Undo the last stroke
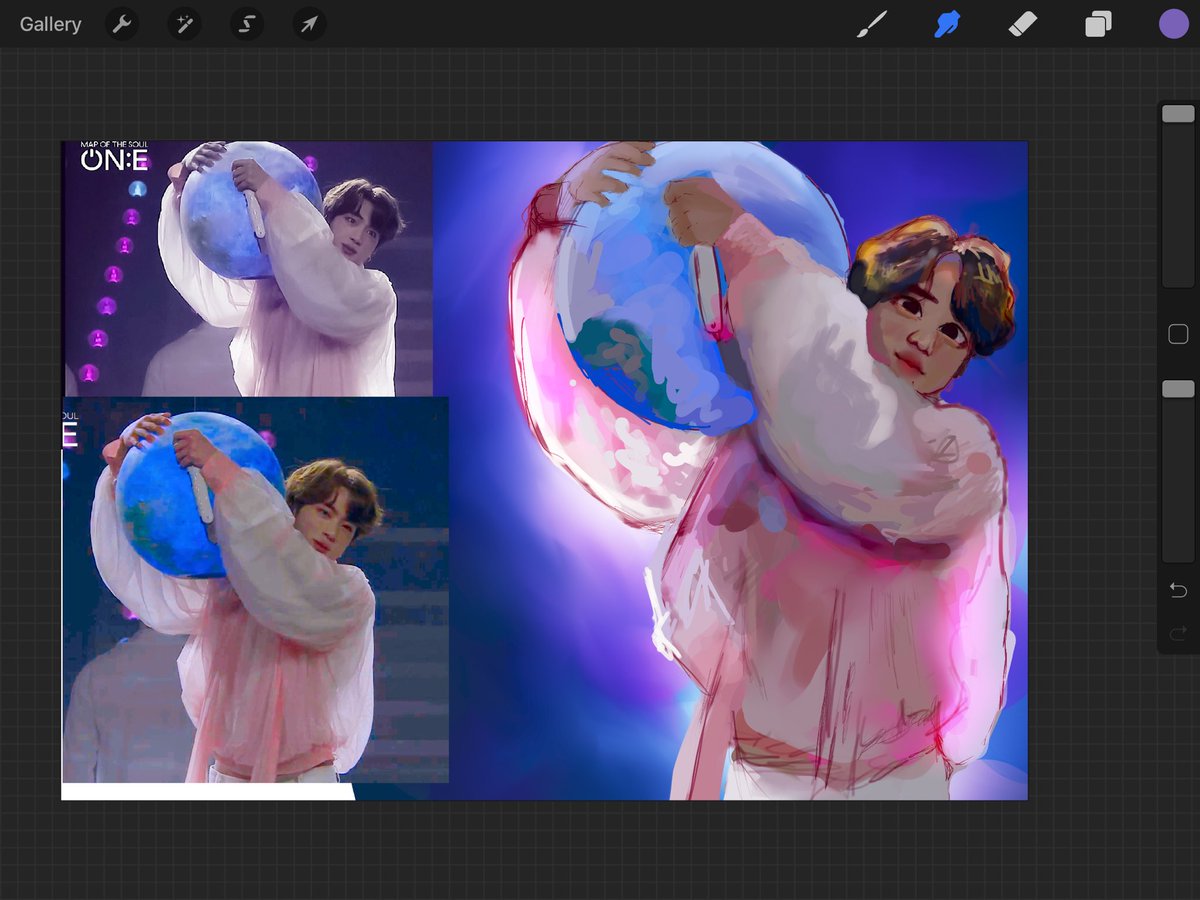 [1178, 591]
